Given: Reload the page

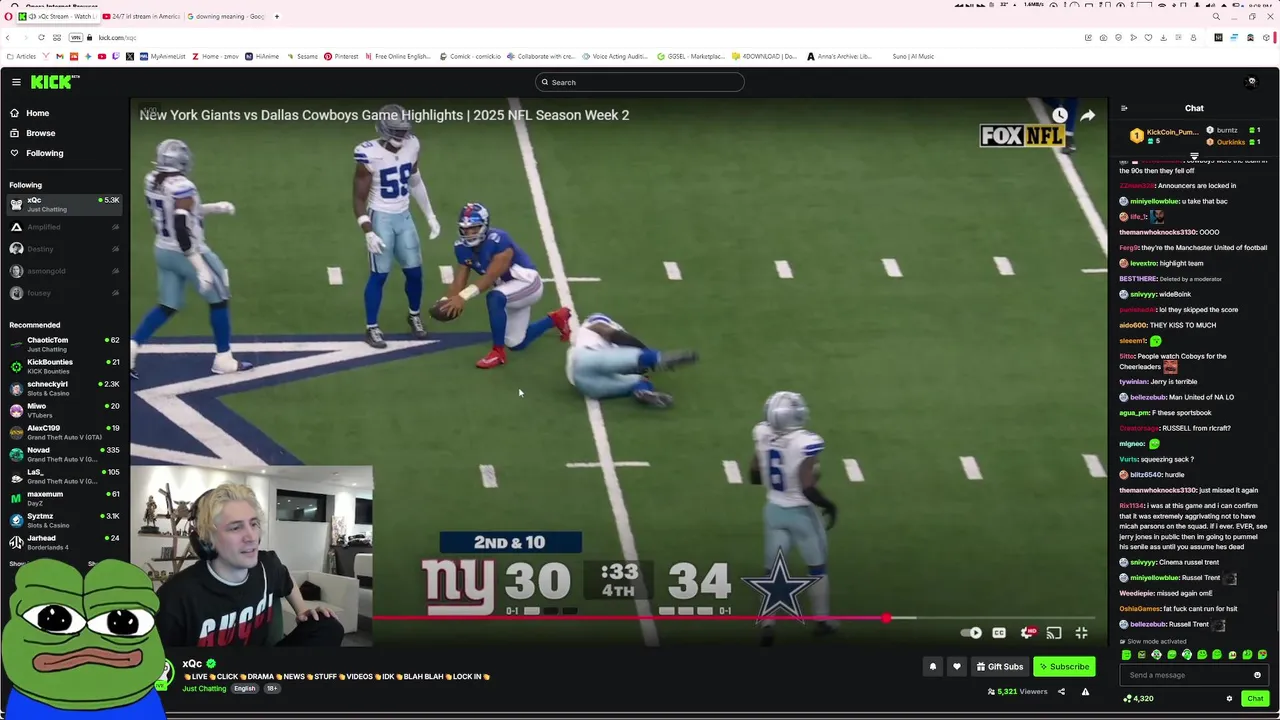Looking at the screenshot, I should coord(40,38).
